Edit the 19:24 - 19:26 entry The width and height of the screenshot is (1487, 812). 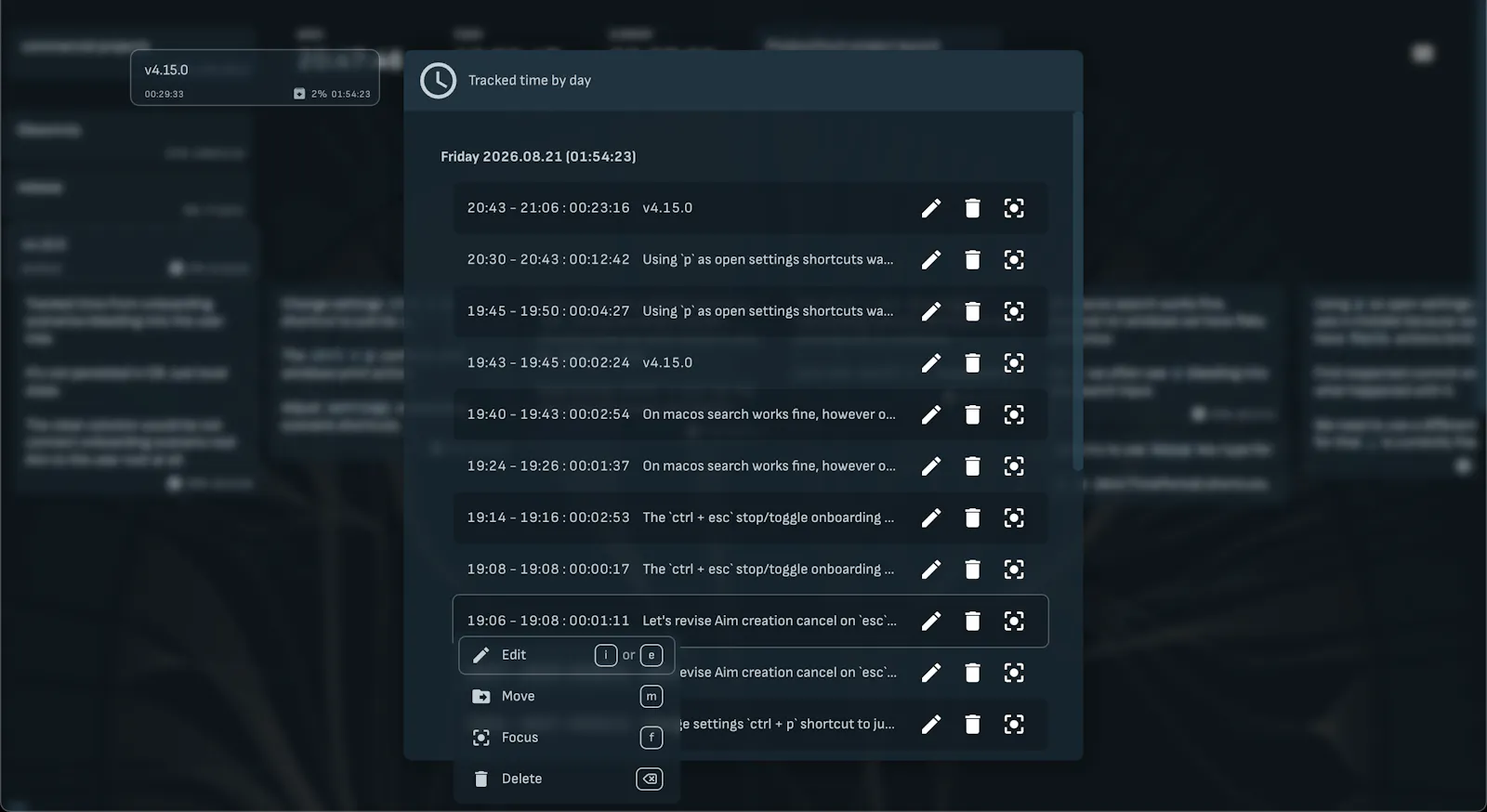(x=930, y=466)
